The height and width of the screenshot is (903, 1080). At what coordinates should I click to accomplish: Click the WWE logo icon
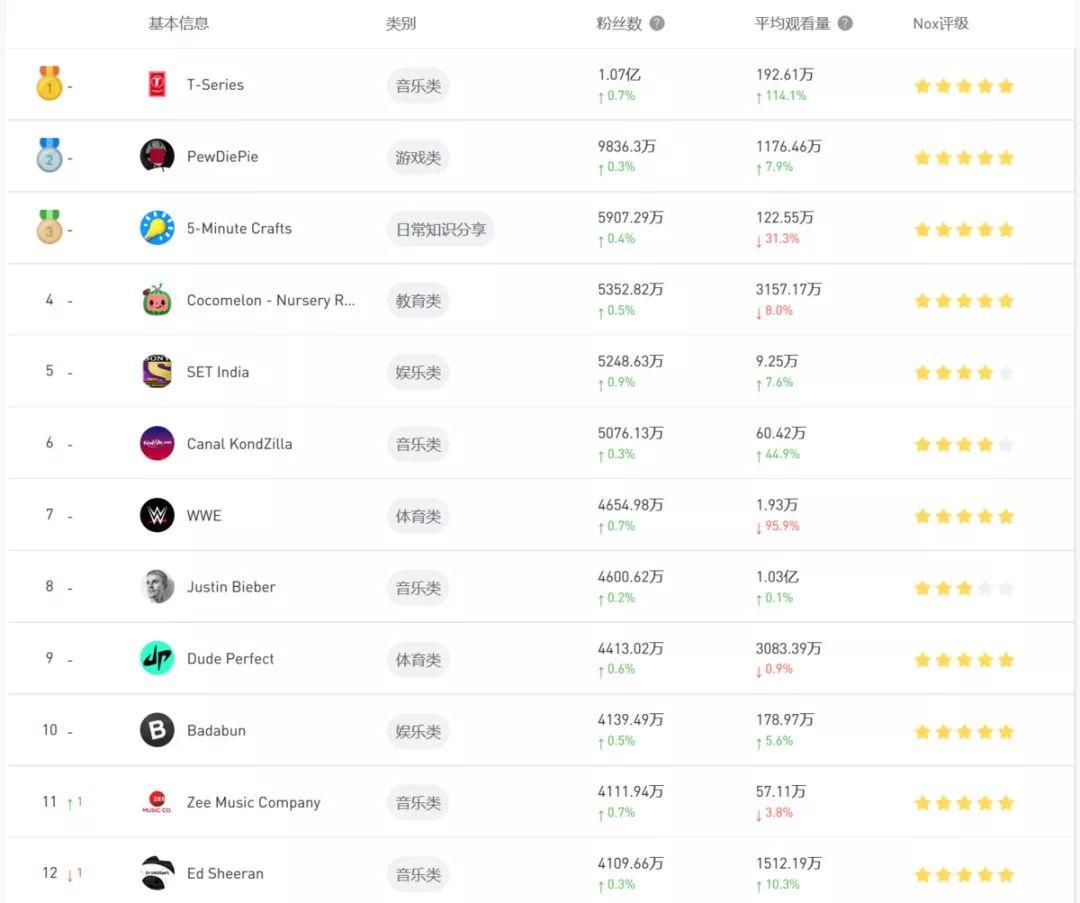[157, 515]
